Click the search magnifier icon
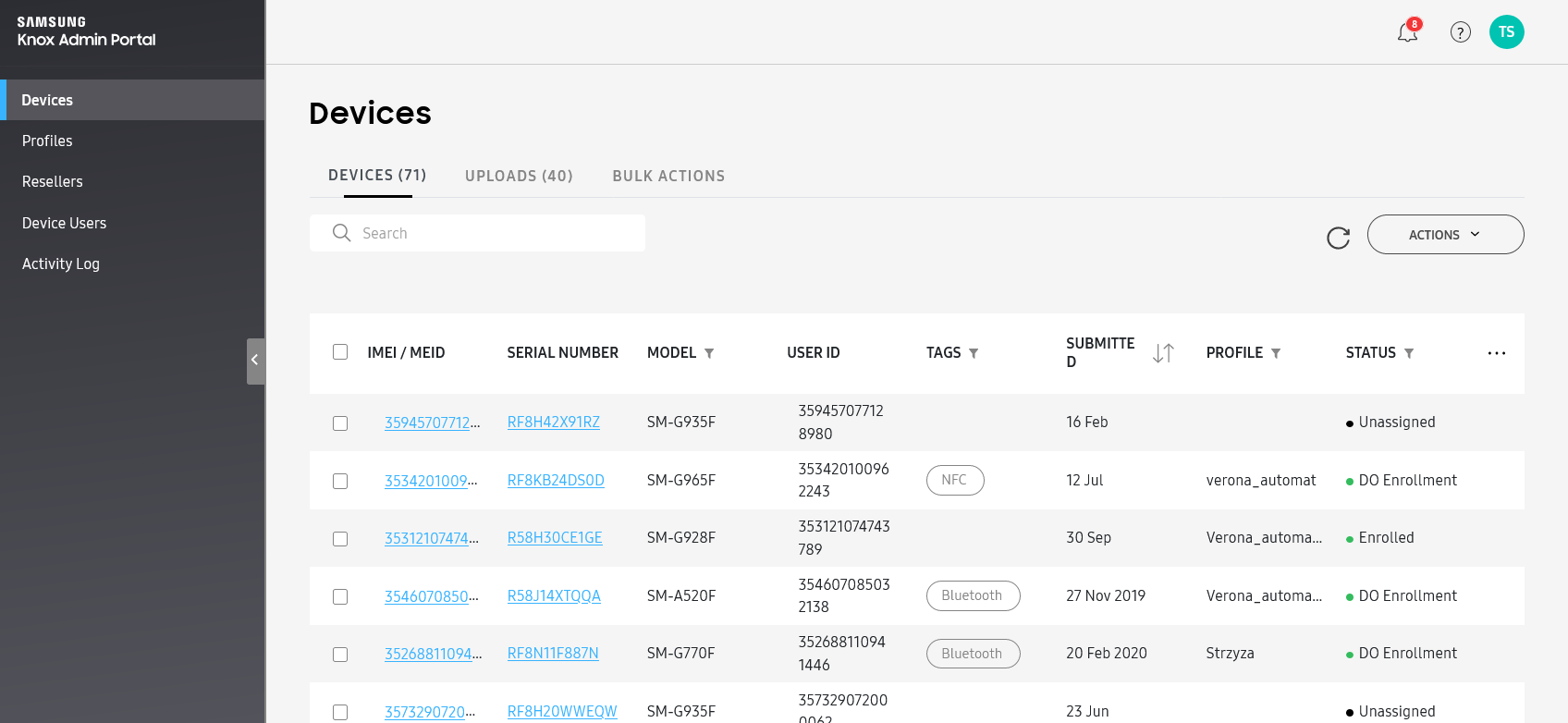1568x723 pixels. pos(341,233)
